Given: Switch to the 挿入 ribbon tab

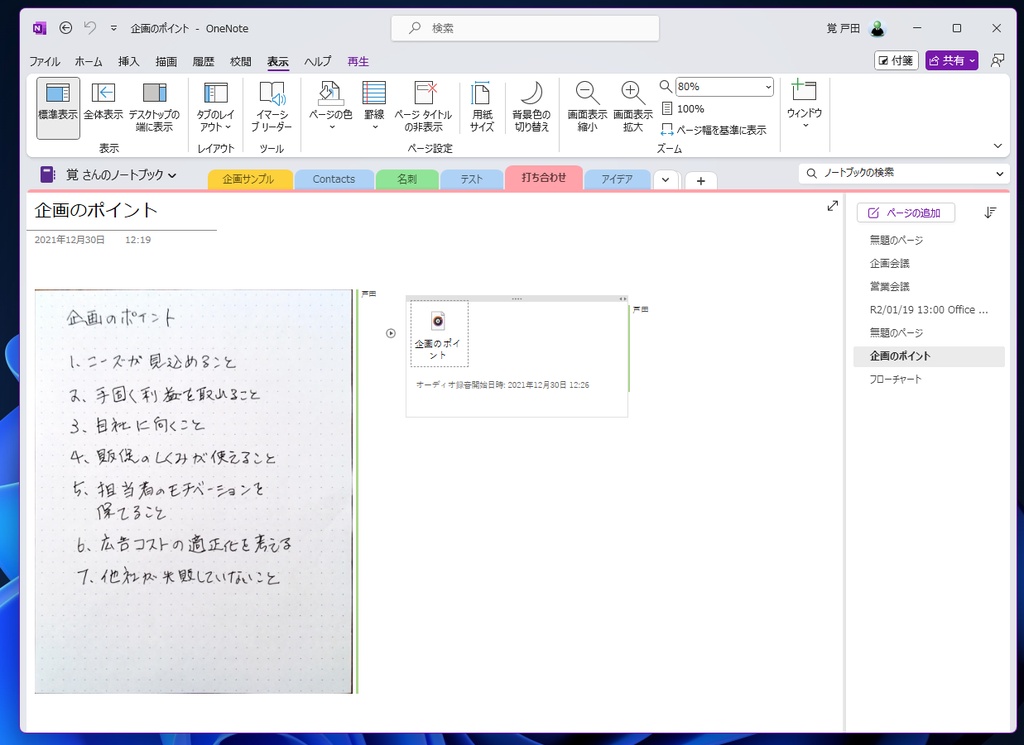Looking at the screenshot, I should tap(129, 61).
